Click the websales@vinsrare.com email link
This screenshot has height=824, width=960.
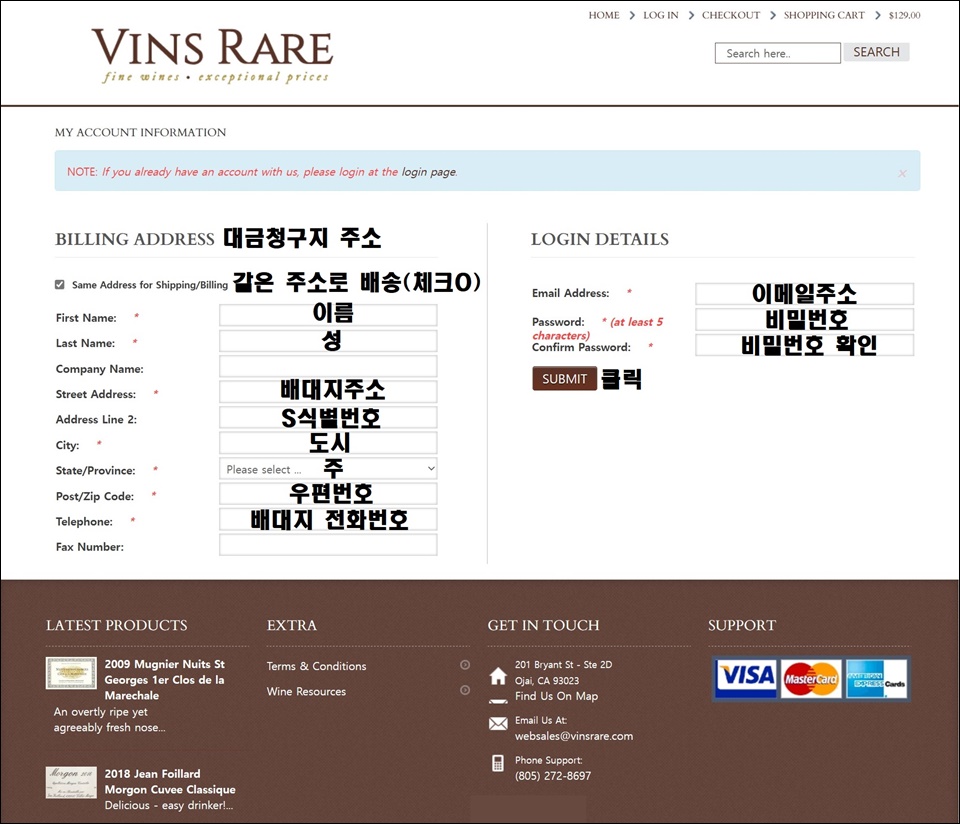point(574,736)
